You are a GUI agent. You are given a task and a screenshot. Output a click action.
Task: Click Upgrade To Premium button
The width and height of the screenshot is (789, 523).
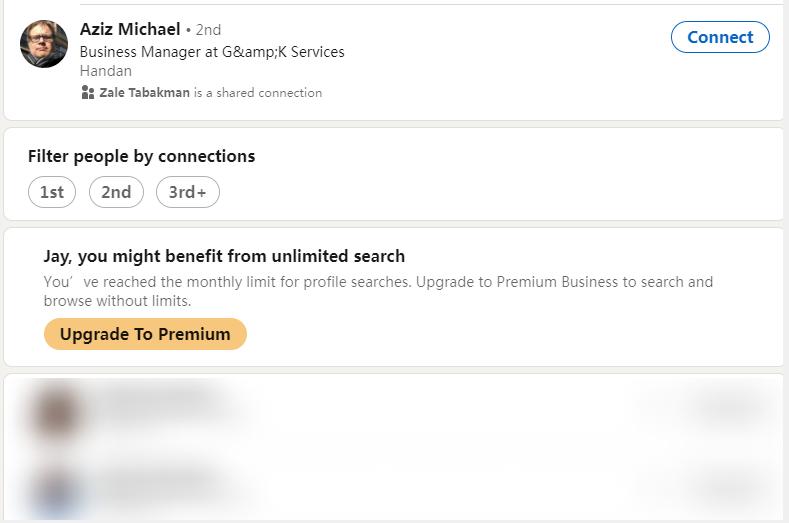pyautogui.click(x=145, y=334)
